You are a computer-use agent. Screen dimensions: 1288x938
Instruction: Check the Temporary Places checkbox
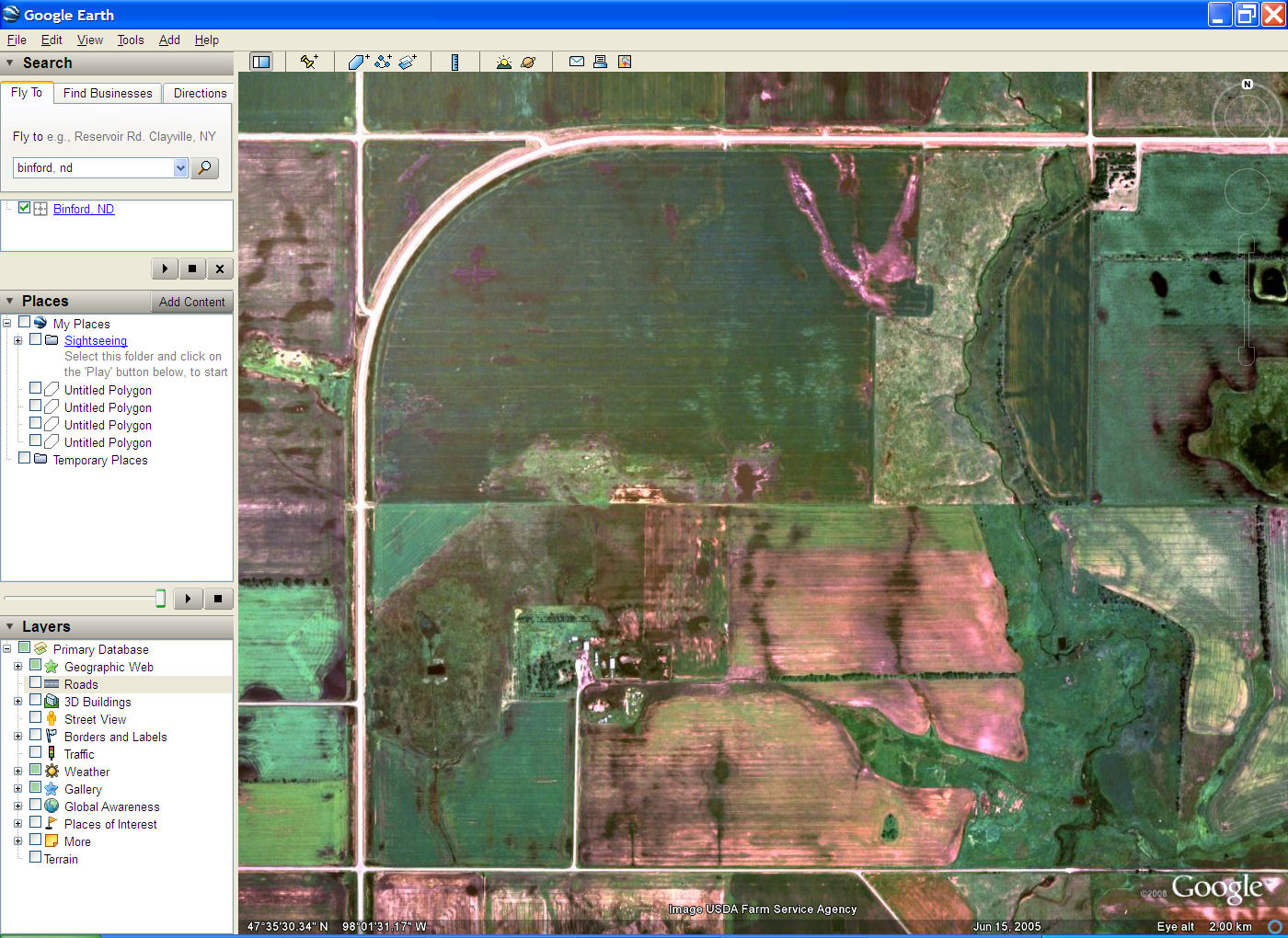24,458
